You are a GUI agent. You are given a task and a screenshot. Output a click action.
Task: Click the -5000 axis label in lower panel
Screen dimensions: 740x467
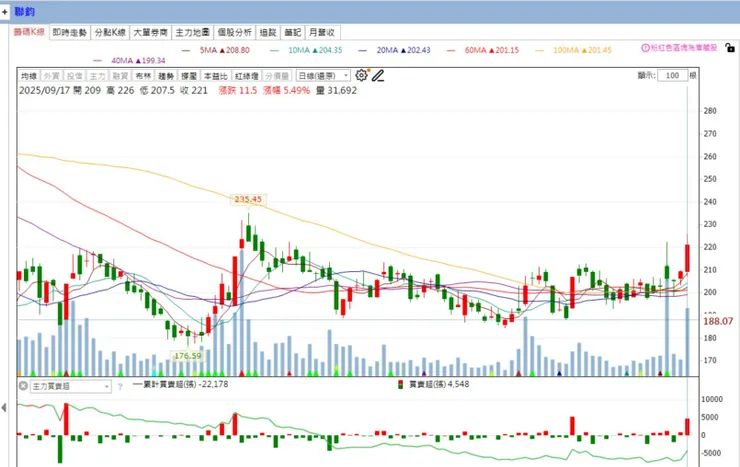pos(711,453)
